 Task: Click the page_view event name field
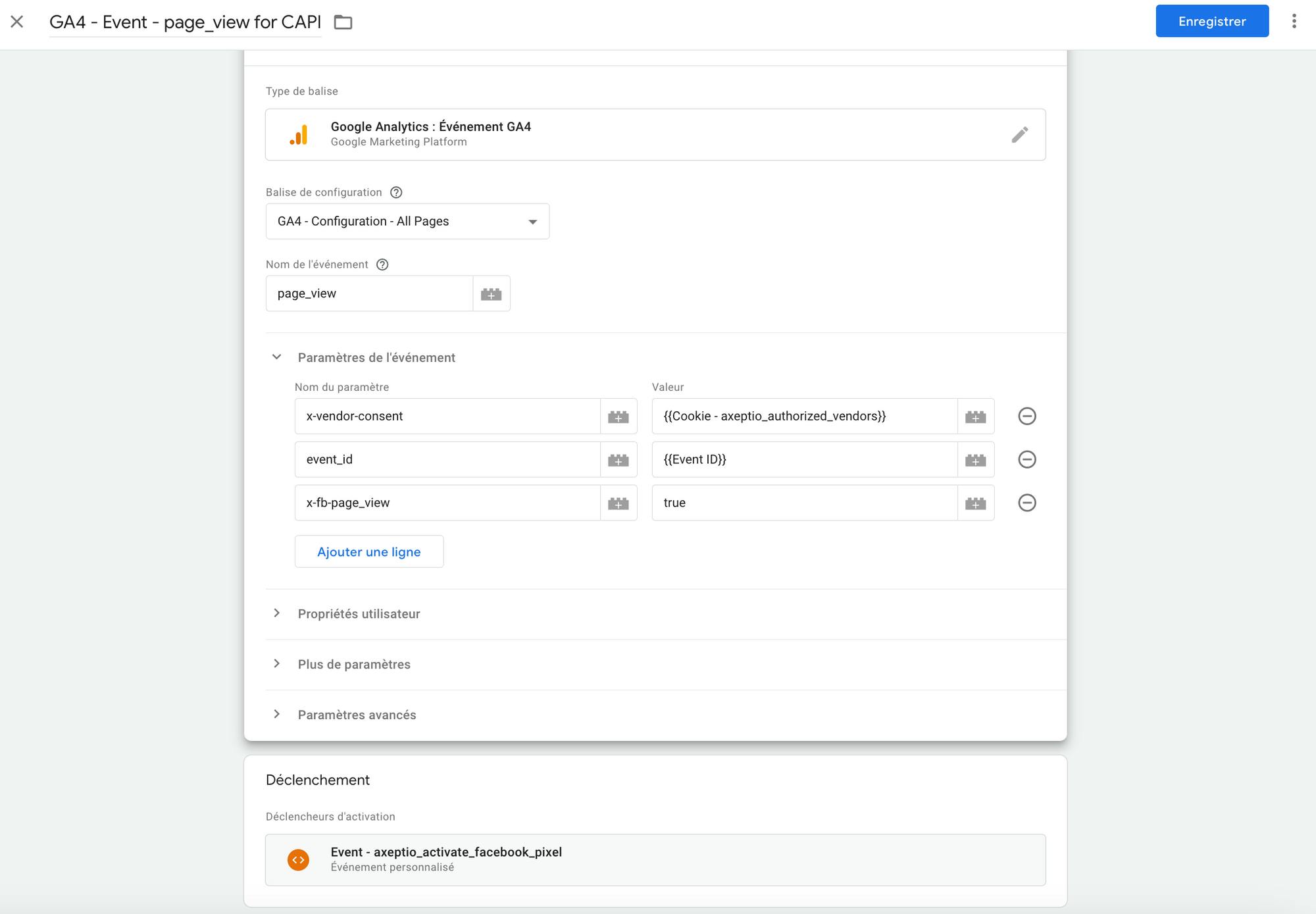[x=369, y=293]
